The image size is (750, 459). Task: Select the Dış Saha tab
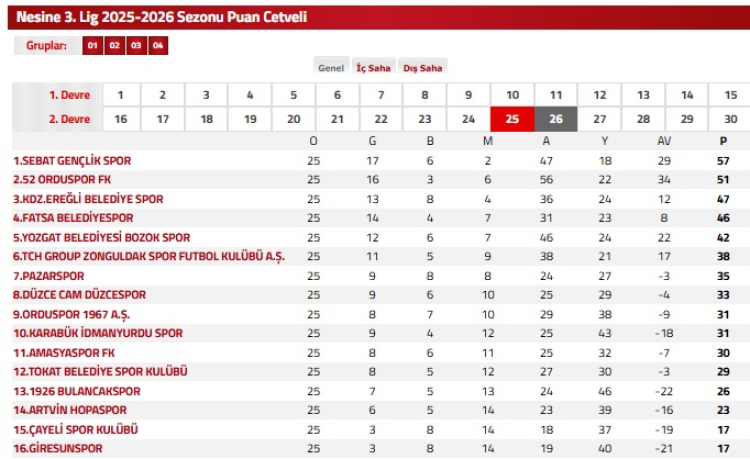pos(422,68)
